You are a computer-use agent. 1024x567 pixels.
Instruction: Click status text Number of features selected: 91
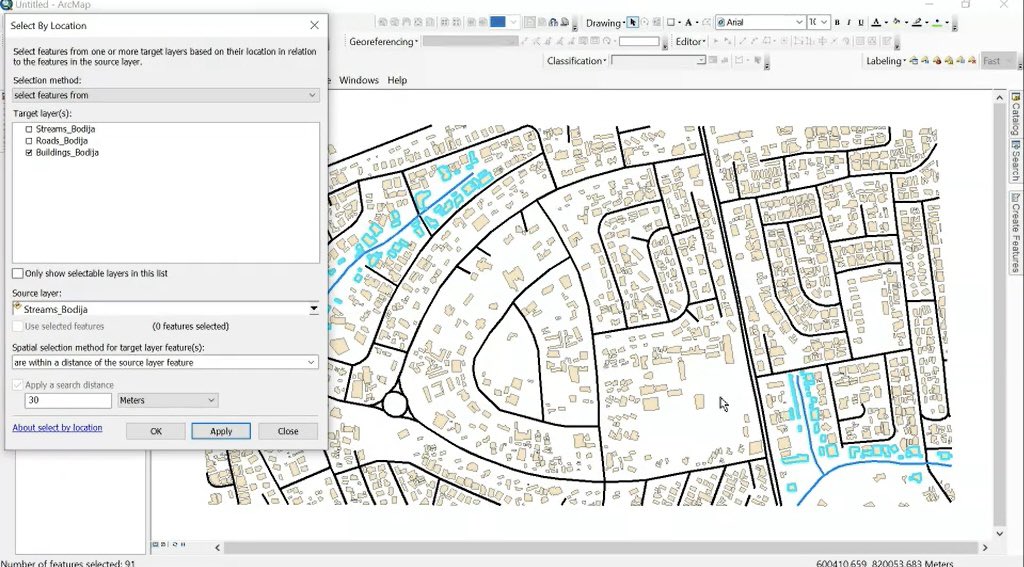[68, 563]
